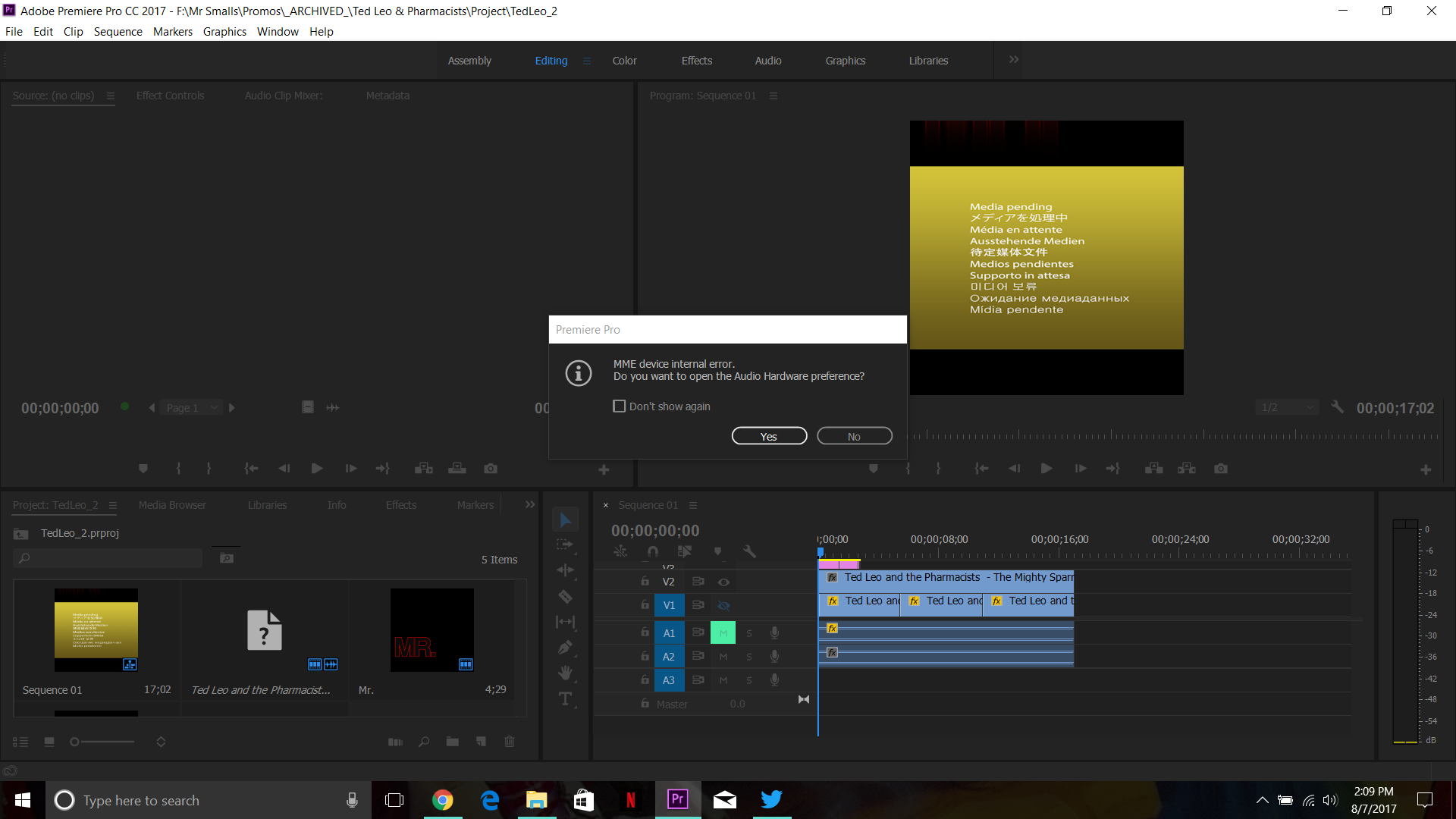Switch to the Assembly workspace
Screen dimensions: 1456x819
pos(469,61)
